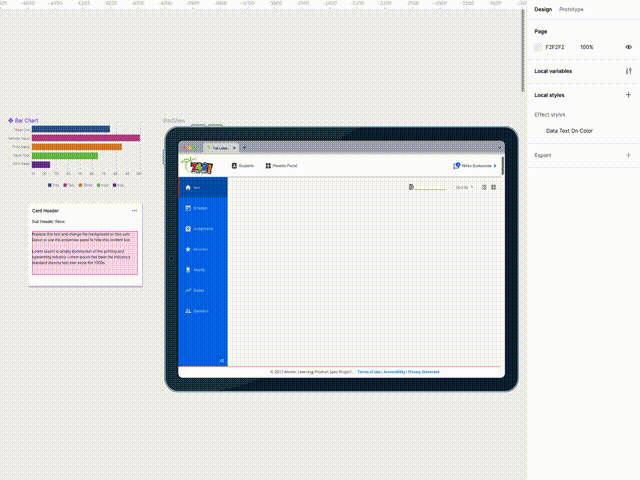Click the F2F2F2 page color swatch
The width and height of the screenshot is (640, 480).
click(x=538, y=47)
